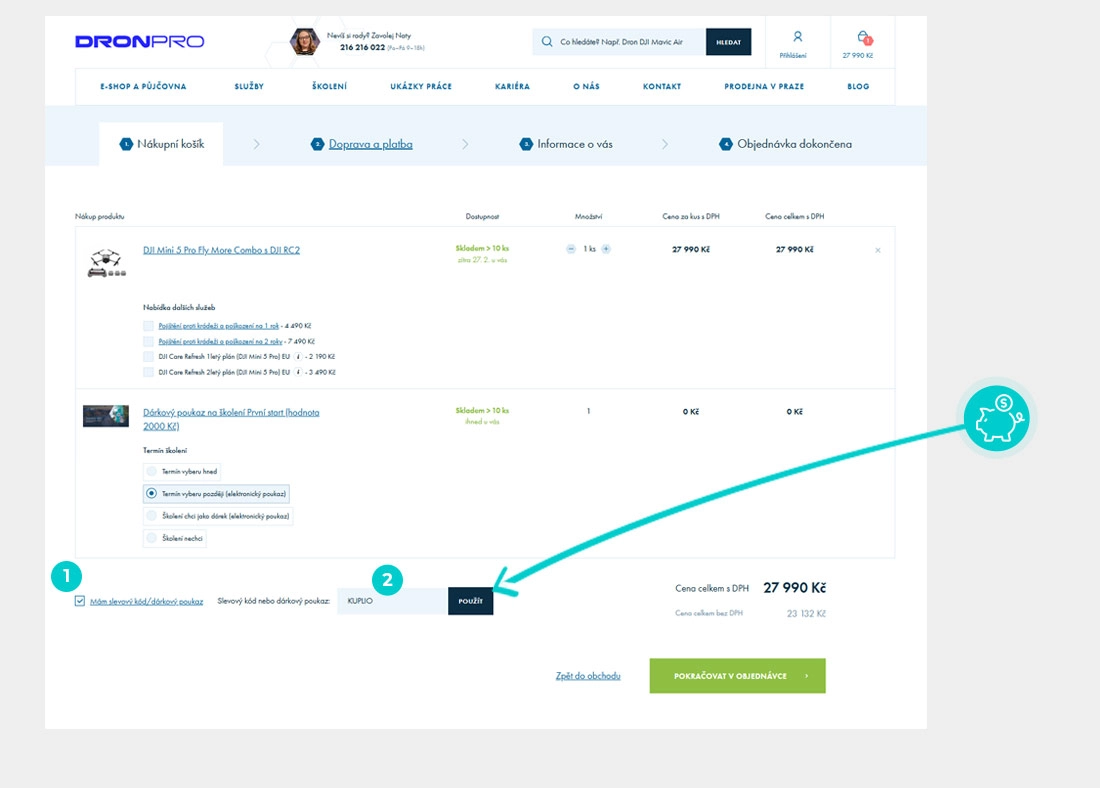1100x788 pixels.
Task: Enable DJI Care Refresh 2letý plán checkbox
Action: pyautogui.click(x=149, y=372)
